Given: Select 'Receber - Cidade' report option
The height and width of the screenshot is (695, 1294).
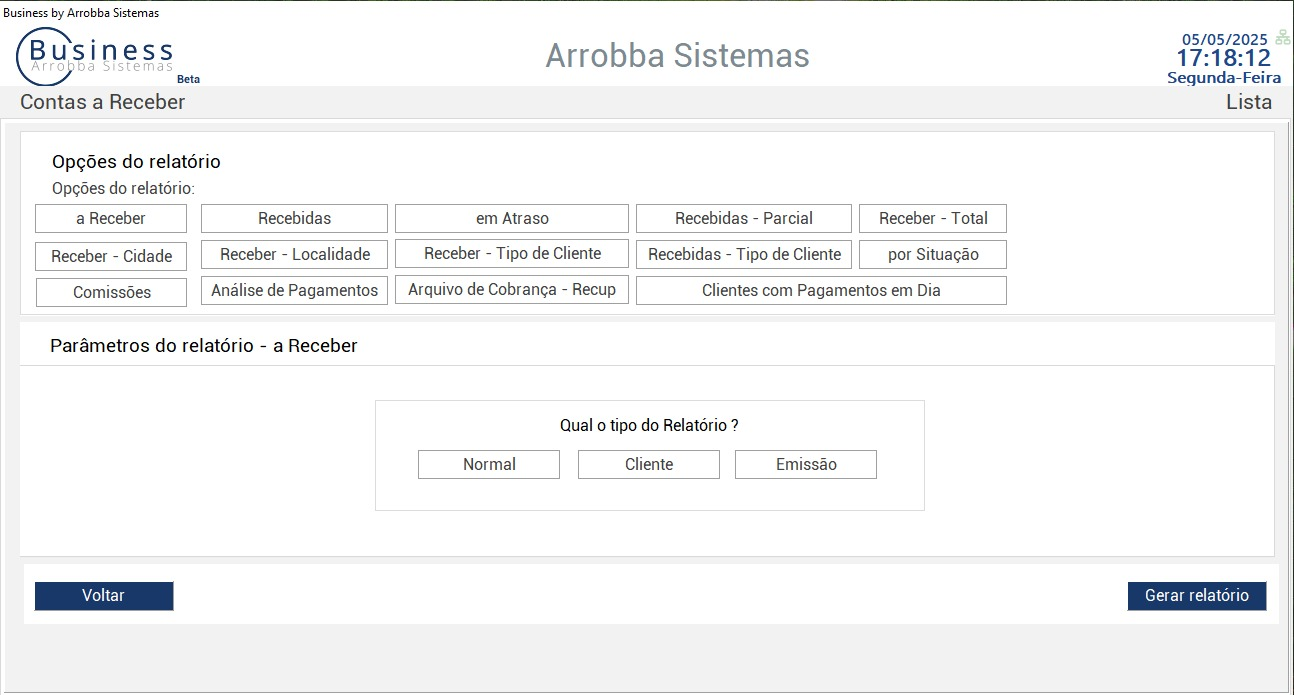Looking at the screenshot, I should (x=111, y=257).
